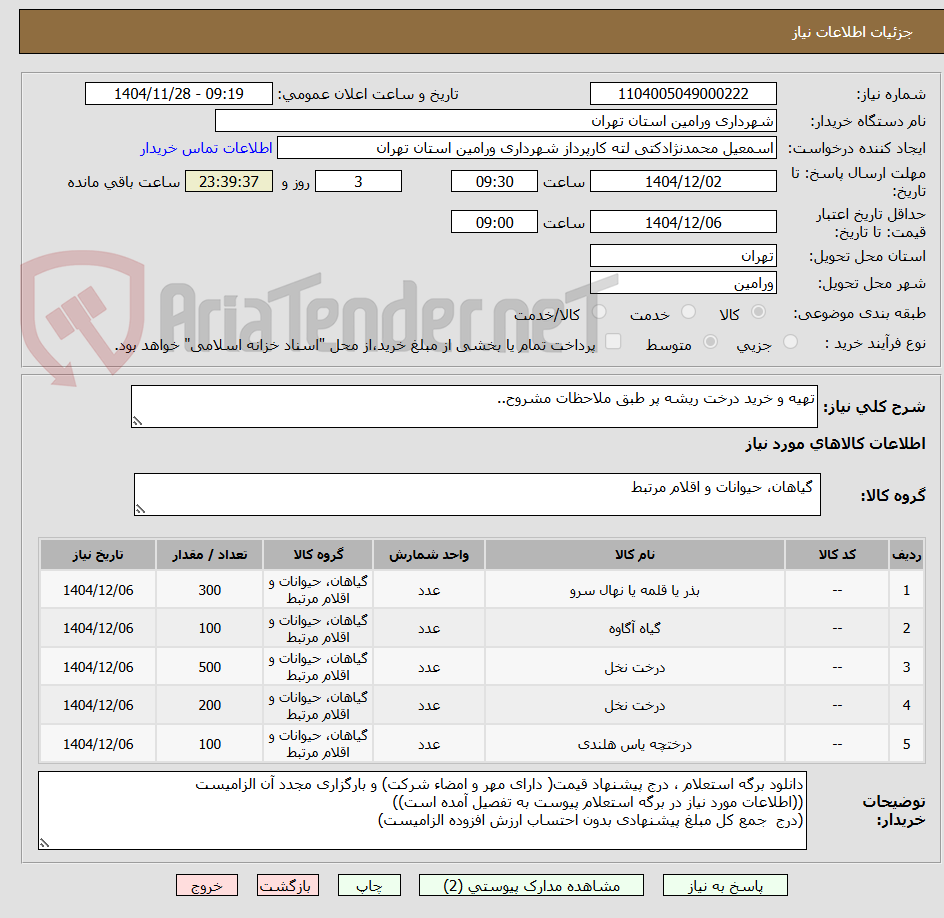Click the deadline time field 09:30
944x918 pixels.
point(494,181)
